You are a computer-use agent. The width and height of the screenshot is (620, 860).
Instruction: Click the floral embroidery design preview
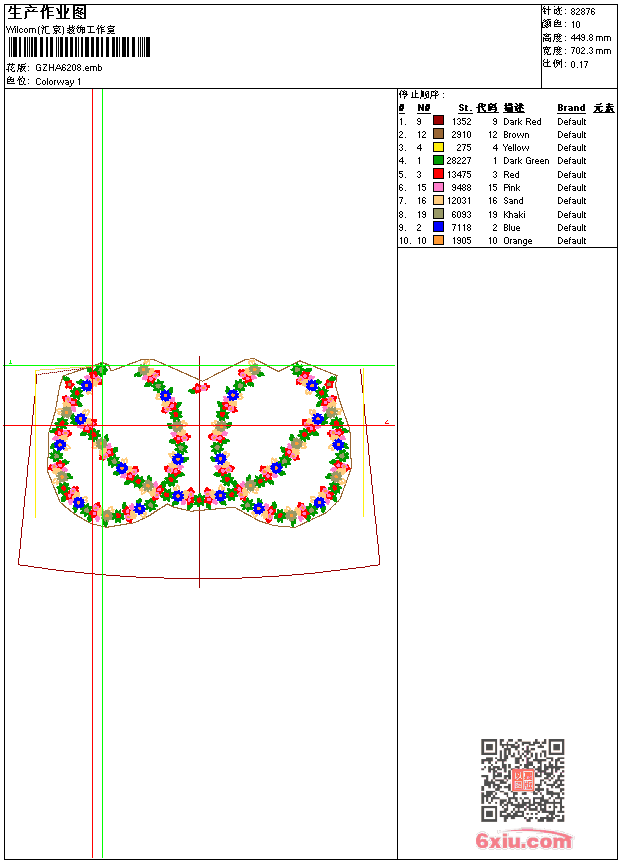click(200, 443)
